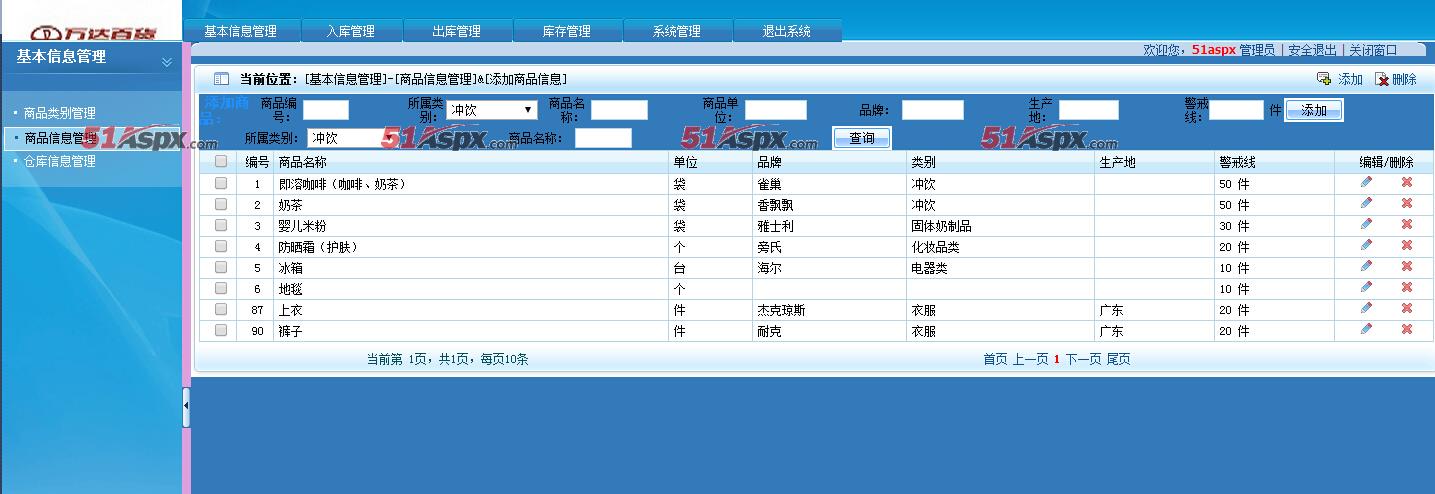Collapse the 基本信息管理 sidebar panel chevron
The width and height of the screenshot is (1435, 494).
pos(166,62)
